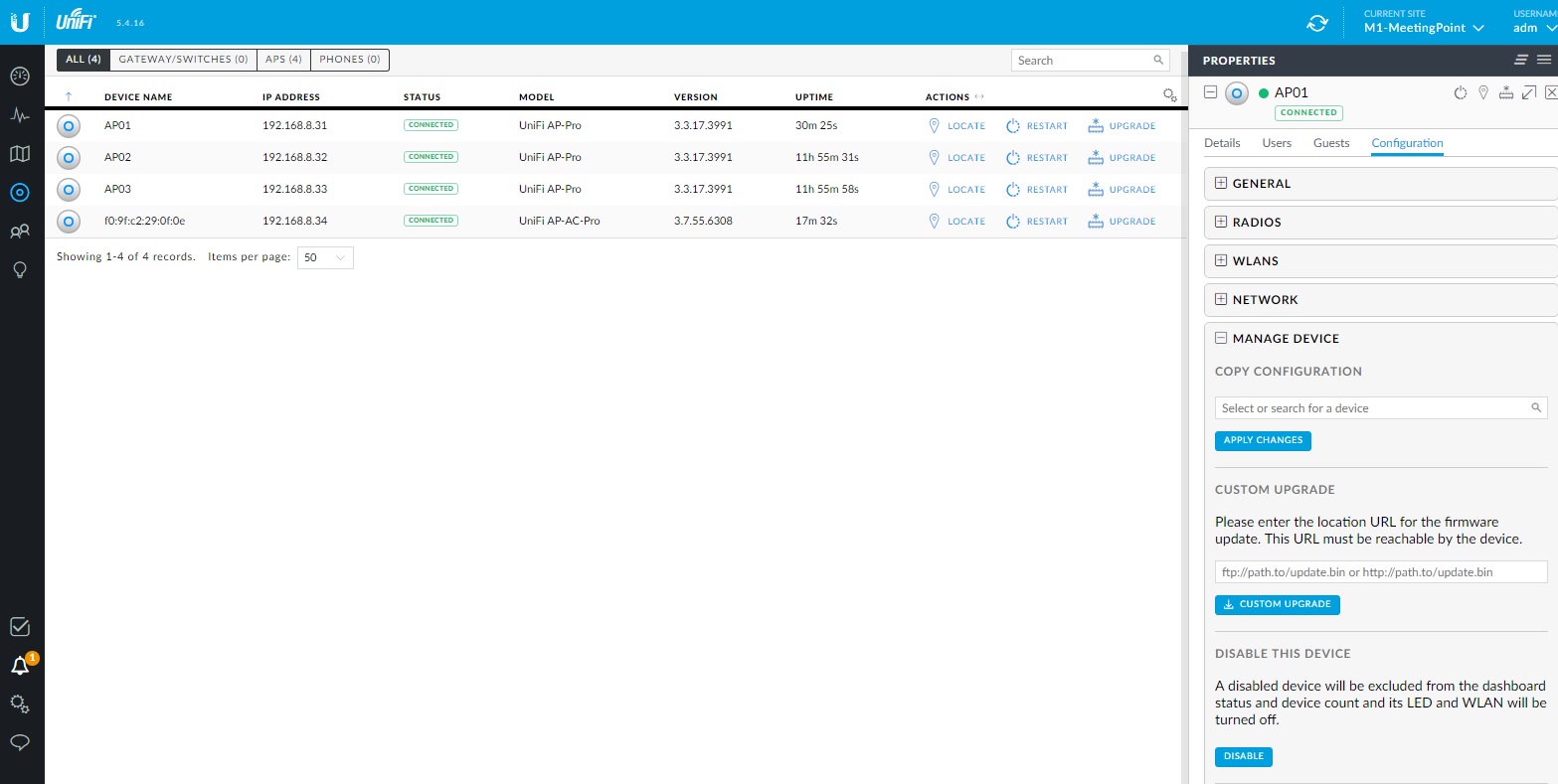The height and width of the screenshot is (784, 1558).
Task: Sort by the IP ADDRESS column header
Action: (291, 97)
